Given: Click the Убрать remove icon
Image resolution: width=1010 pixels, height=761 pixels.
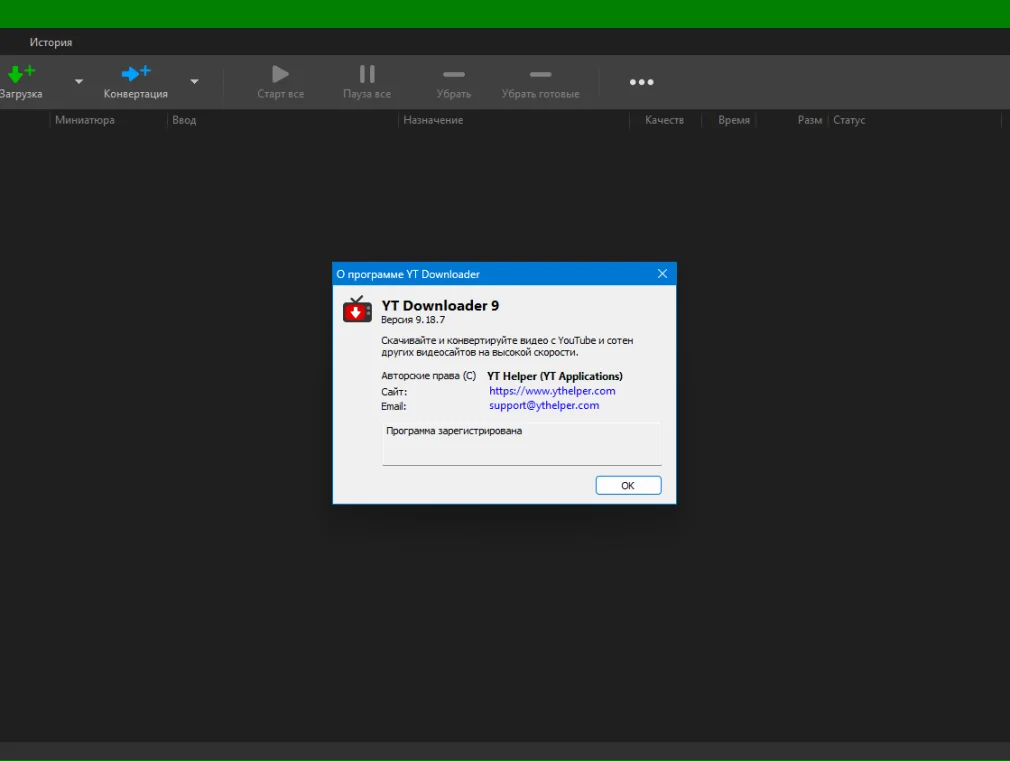Looking at the screenshot, I should coord(454,75).
